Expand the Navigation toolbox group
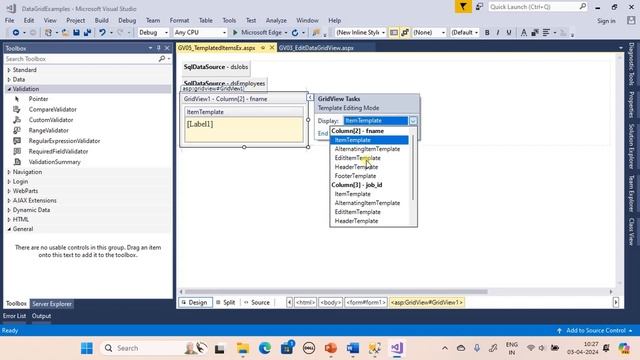Viewport: 640px width, 360px height. [x=9, y=172]
